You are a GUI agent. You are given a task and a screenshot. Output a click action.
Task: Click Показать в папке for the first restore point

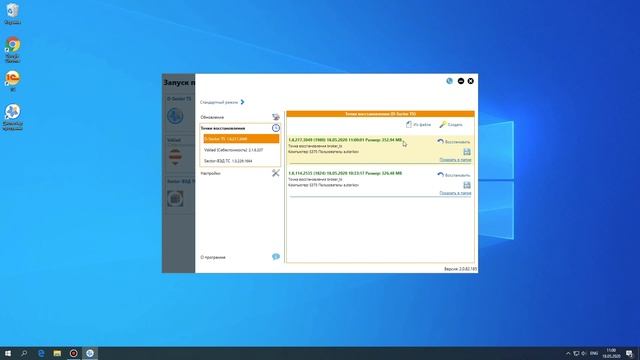pyautogui.click(x=455, y=160)
